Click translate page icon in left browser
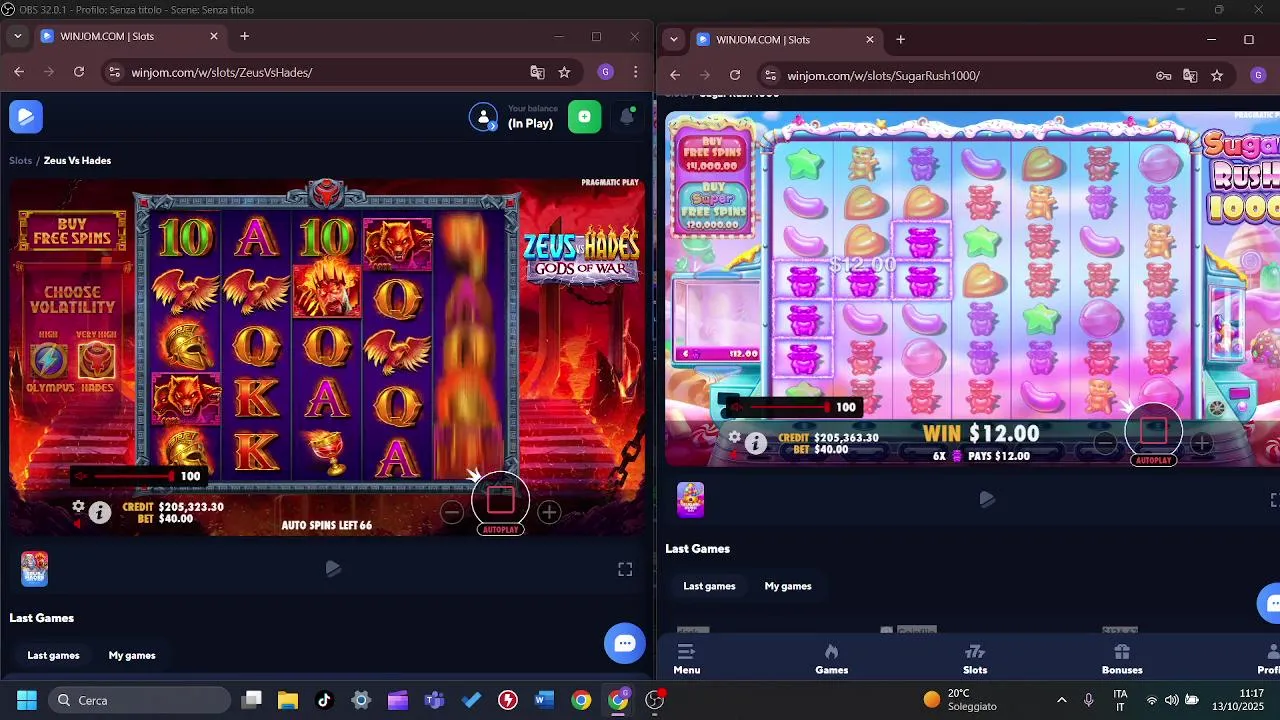 pyautogui.click(x=537, y=72)
